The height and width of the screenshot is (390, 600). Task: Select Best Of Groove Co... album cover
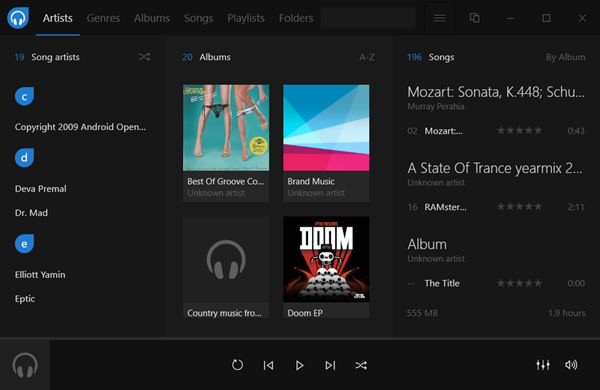click(x=226, y=127)
